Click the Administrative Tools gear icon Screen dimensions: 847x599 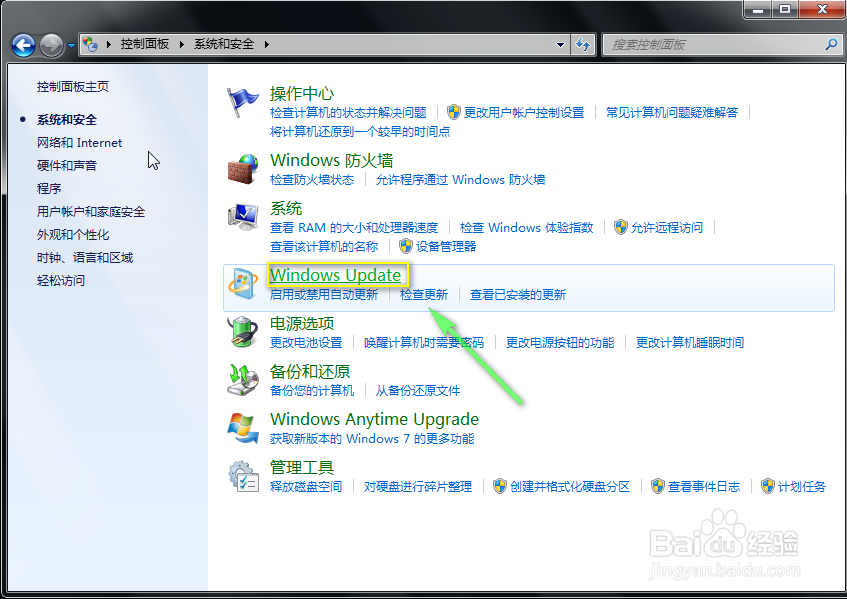click(243, 476)
